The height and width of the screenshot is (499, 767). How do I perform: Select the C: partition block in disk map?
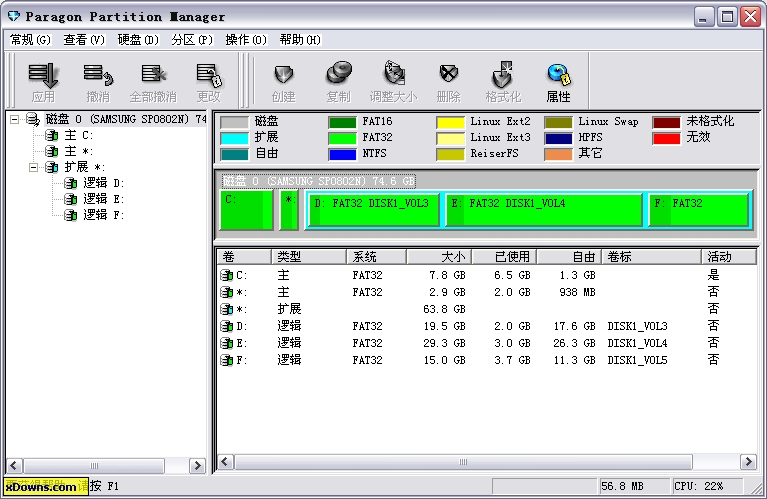247,210
